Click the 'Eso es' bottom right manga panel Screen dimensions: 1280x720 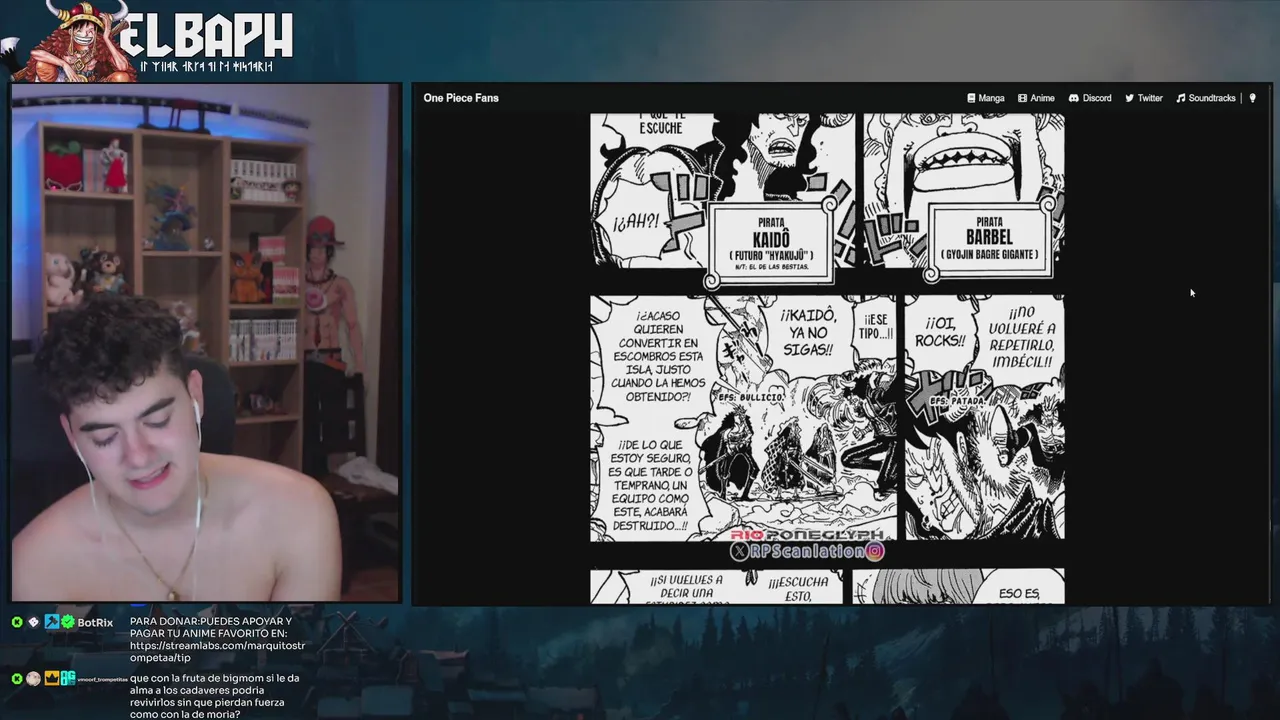point(958,587)
